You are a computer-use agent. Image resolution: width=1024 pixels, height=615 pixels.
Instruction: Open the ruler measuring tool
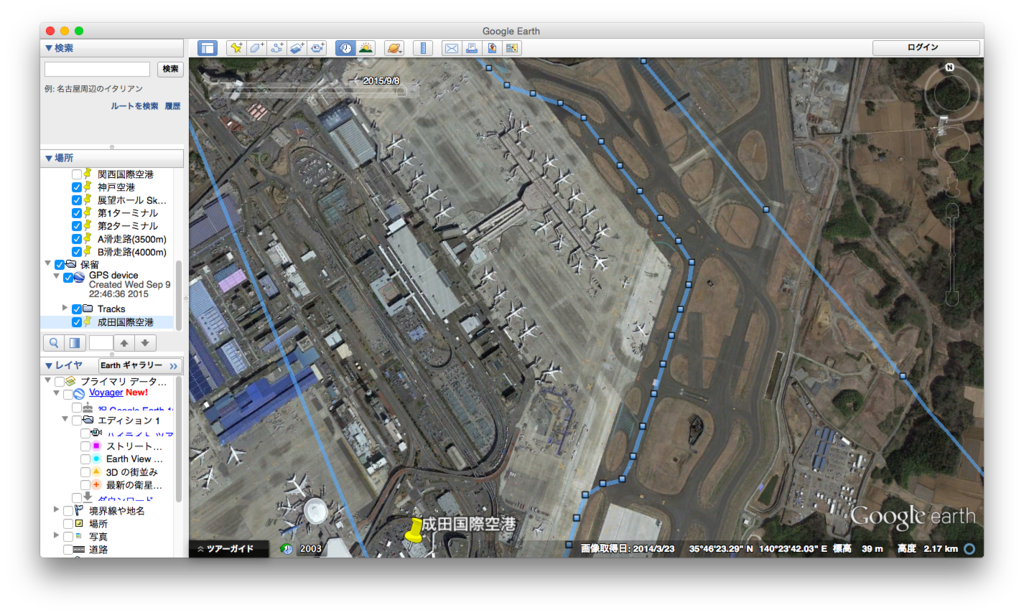tap(423, 48)
